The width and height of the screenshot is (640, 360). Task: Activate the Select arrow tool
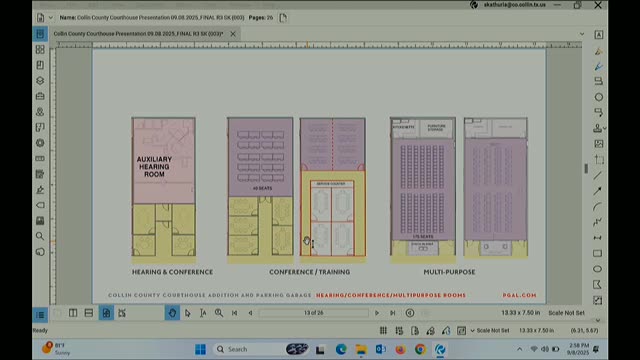point(187,313)
